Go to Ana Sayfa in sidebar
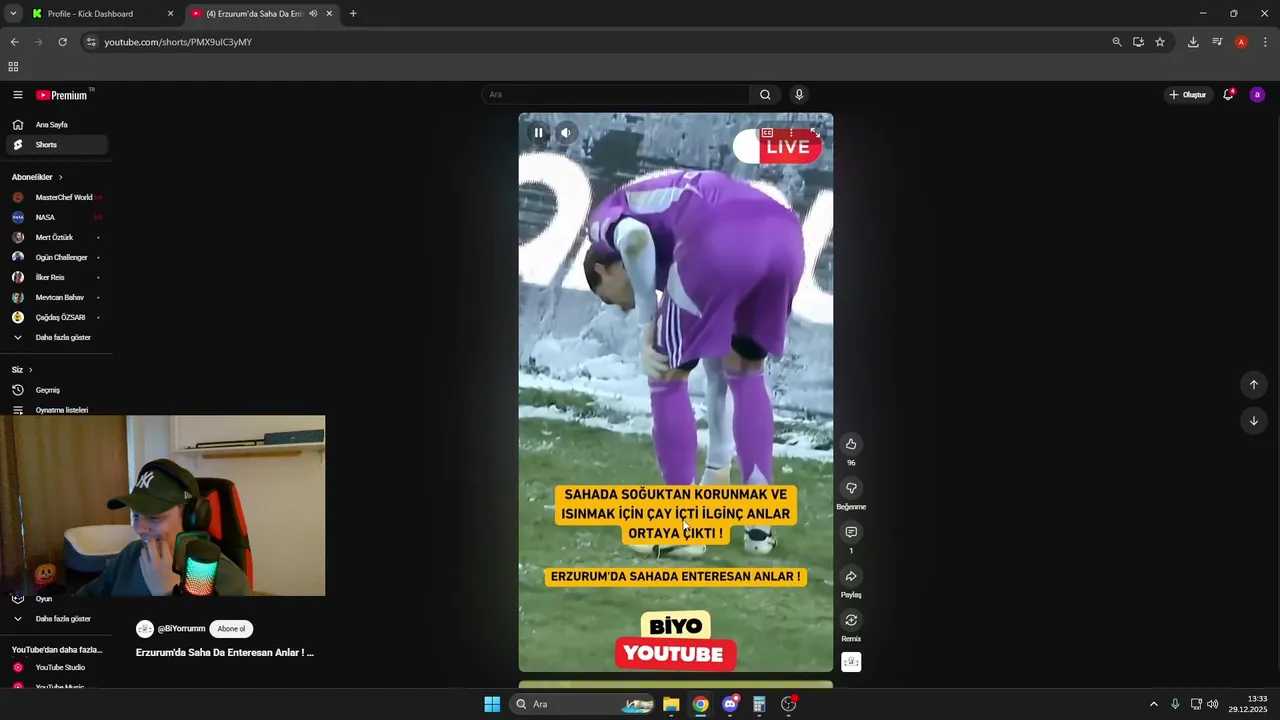1280x720 pixels. coord(56,125)
